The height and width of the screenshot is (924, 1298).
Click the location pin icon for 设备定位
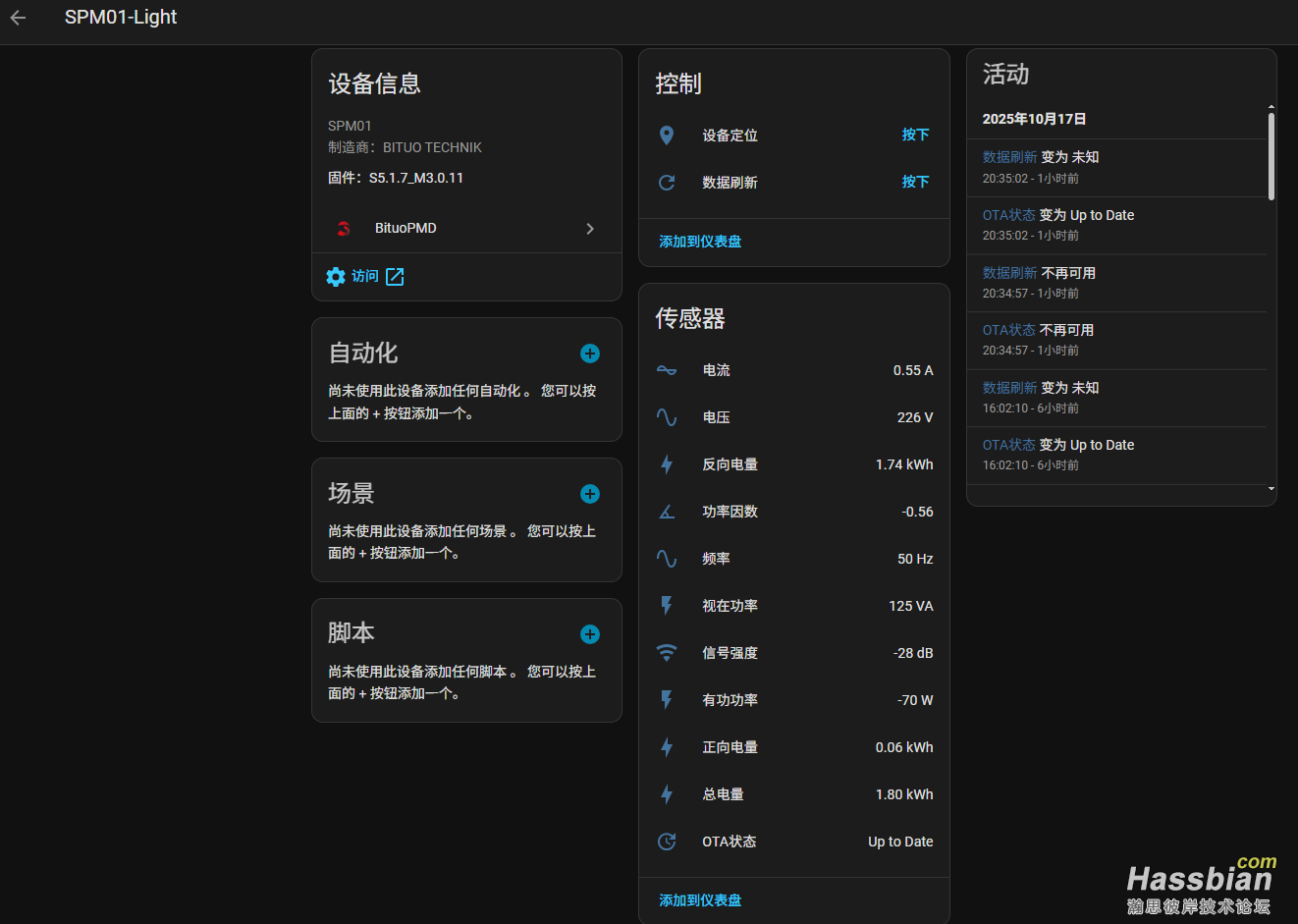(667, 136)
